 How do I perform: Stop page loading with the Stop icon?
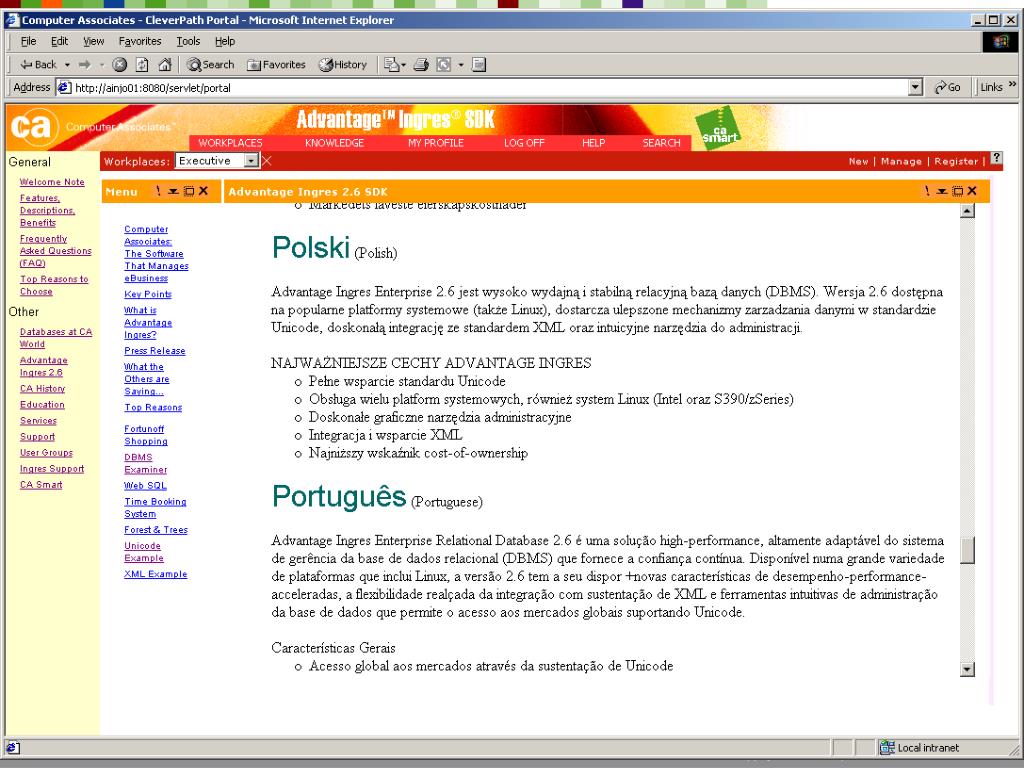[x=120, y=65]
